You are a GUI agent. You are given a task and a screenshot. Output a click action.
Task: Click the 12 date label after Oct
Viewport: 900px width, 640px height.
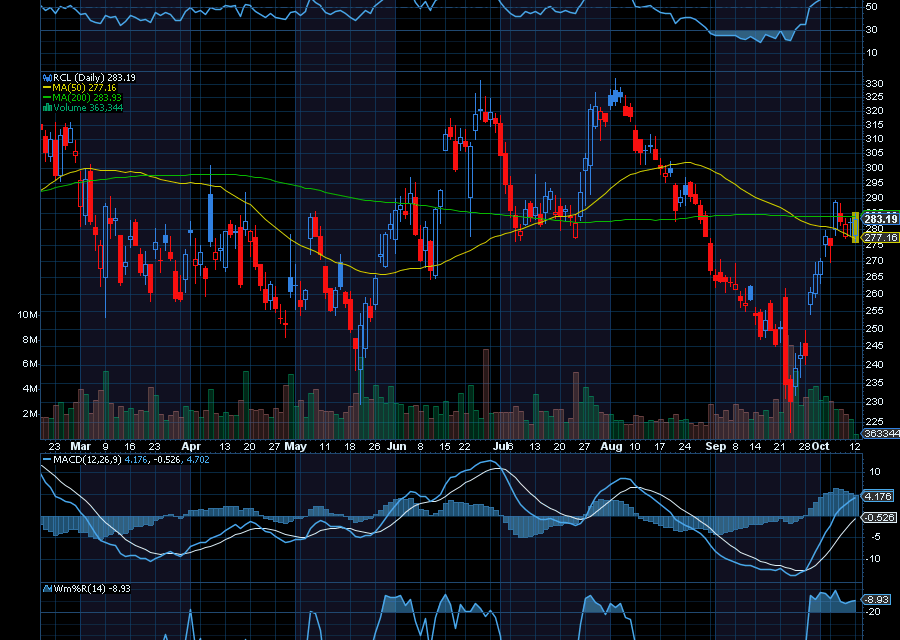coord(855,447)
